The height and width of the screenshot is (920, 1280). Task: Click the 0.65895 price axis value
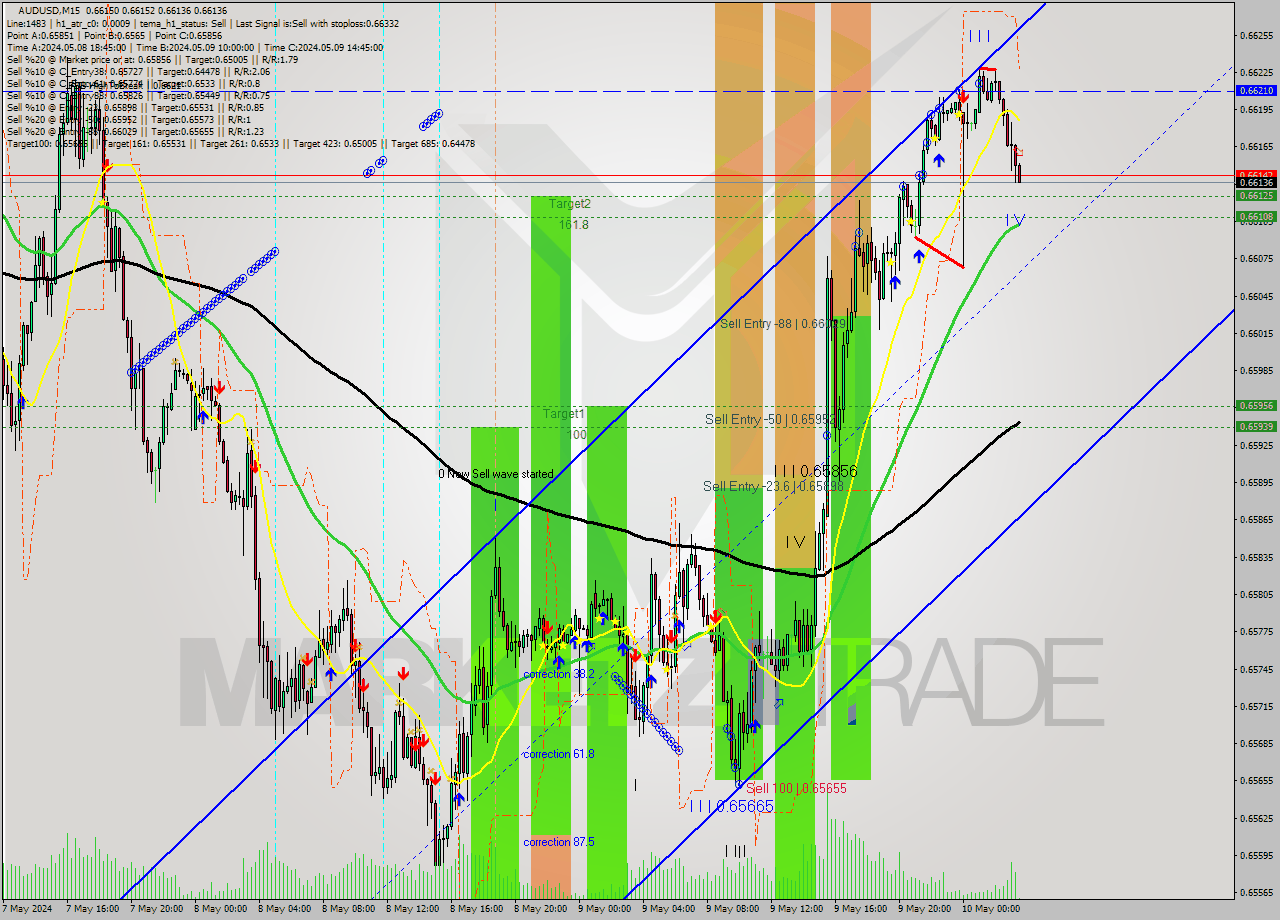tap(1256, 483)
